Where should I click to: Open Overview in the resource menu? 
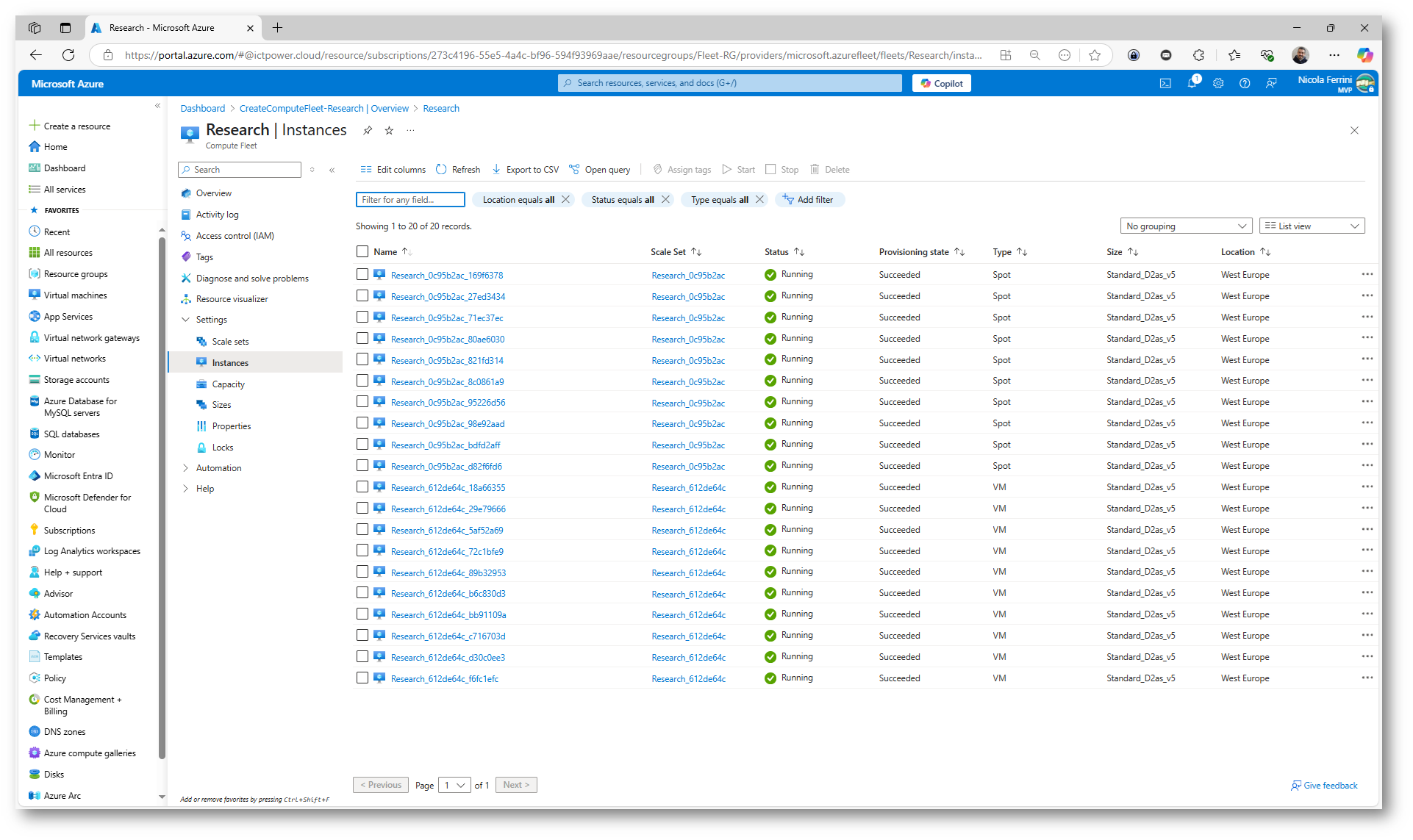pyautogui.click(x=213, y=194)
